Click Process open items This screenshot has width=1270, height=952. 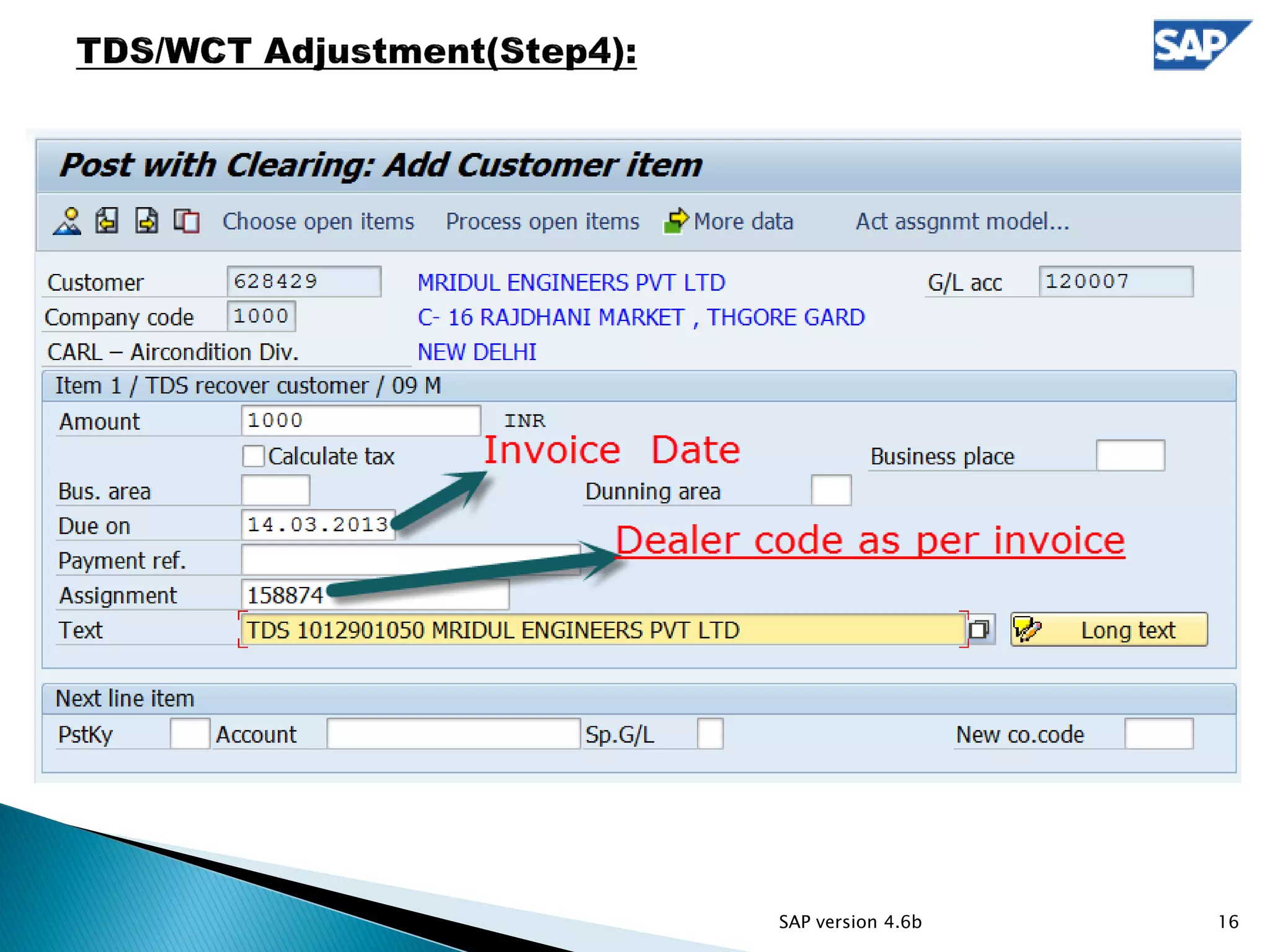[543, 222]
